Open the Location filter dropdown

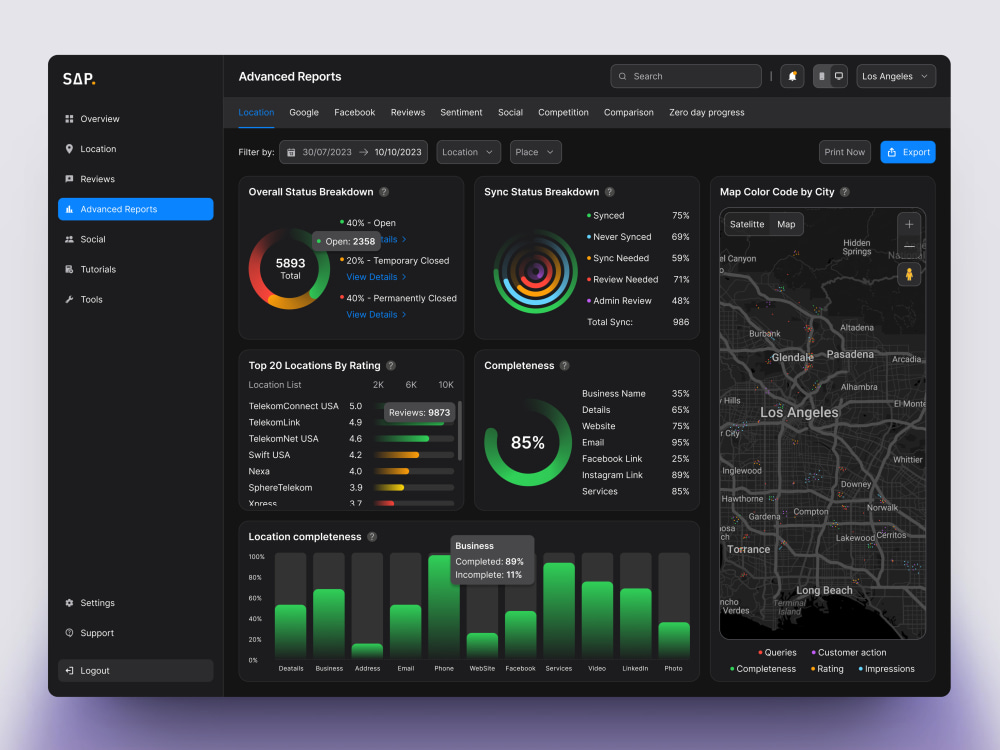click(468, 152)
